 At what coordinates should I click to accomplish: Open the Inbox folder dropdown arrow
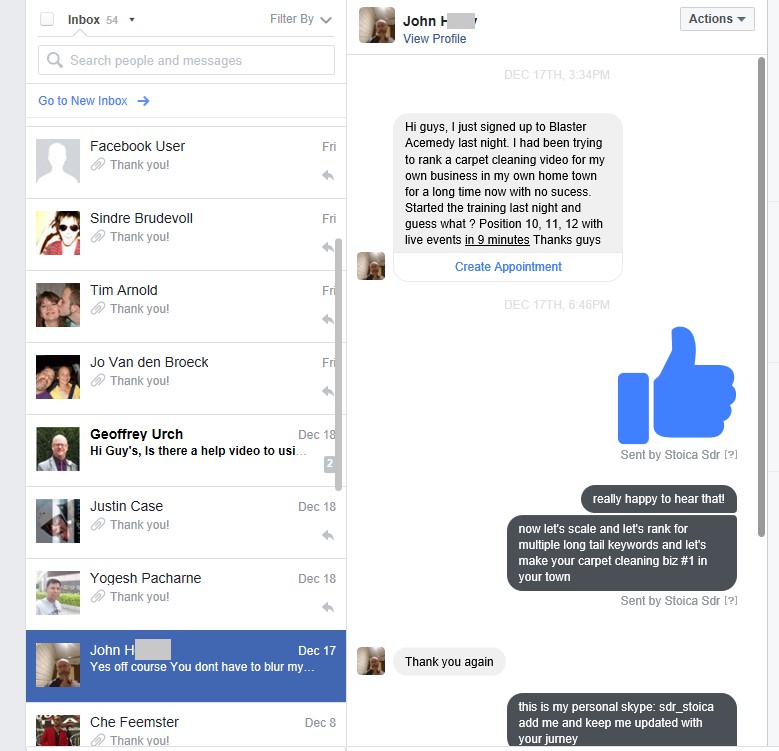click(132, 20)
